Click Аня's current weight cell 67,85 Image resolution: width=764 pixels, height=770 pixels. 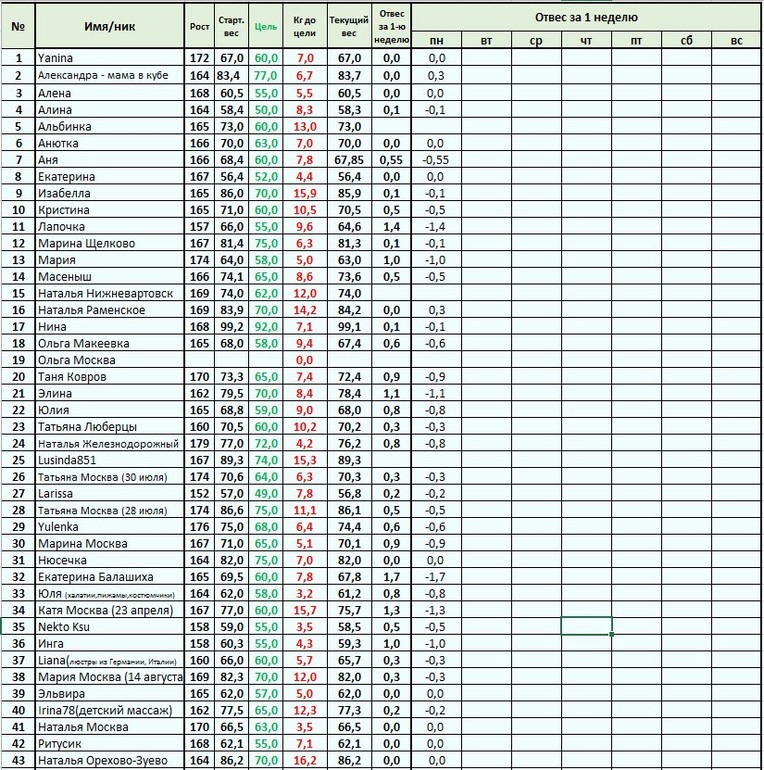point(349,159)
